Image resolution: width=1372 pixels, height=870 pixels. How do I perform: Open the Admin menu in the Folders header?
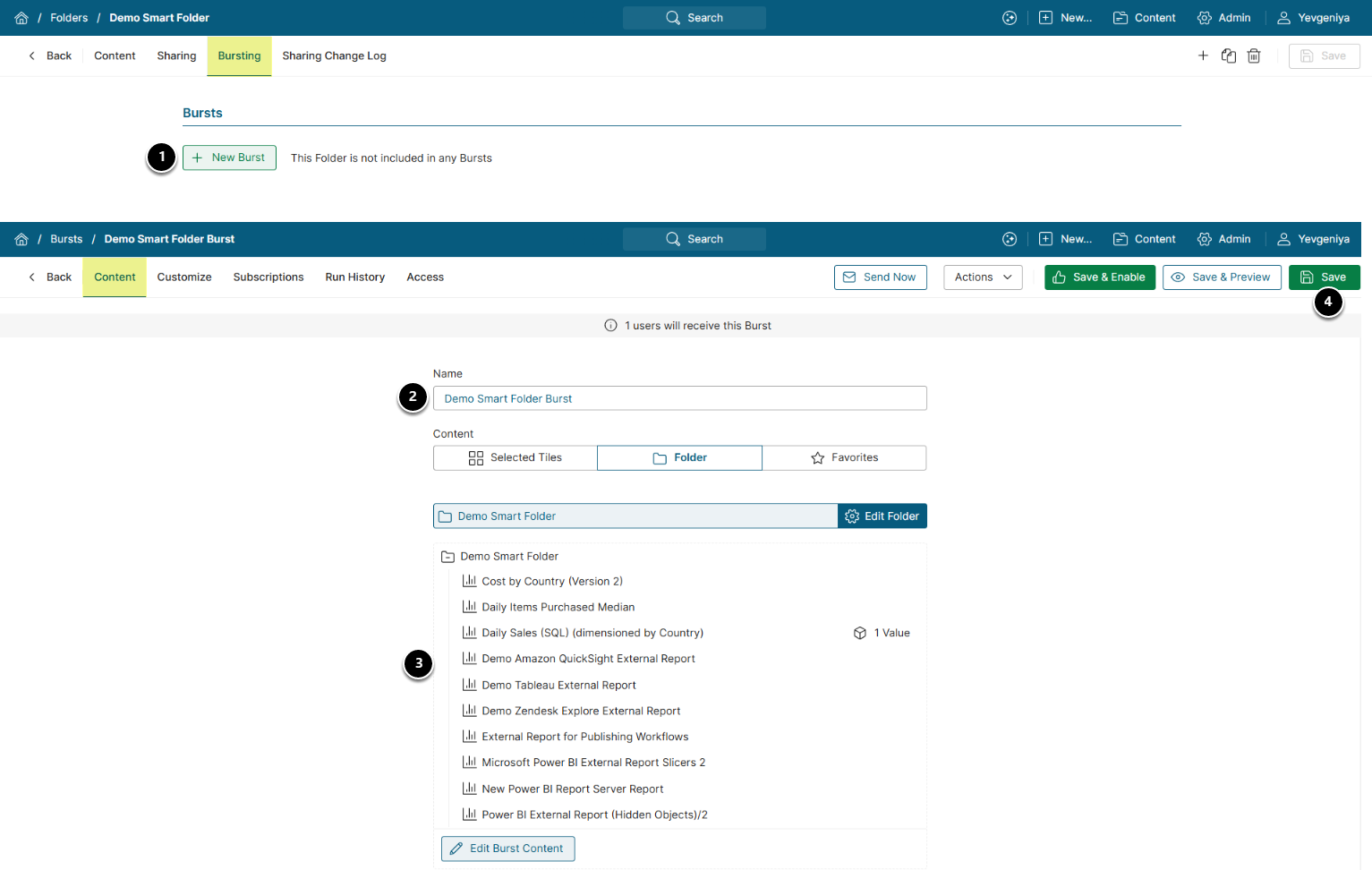(x=1223, y=18)
